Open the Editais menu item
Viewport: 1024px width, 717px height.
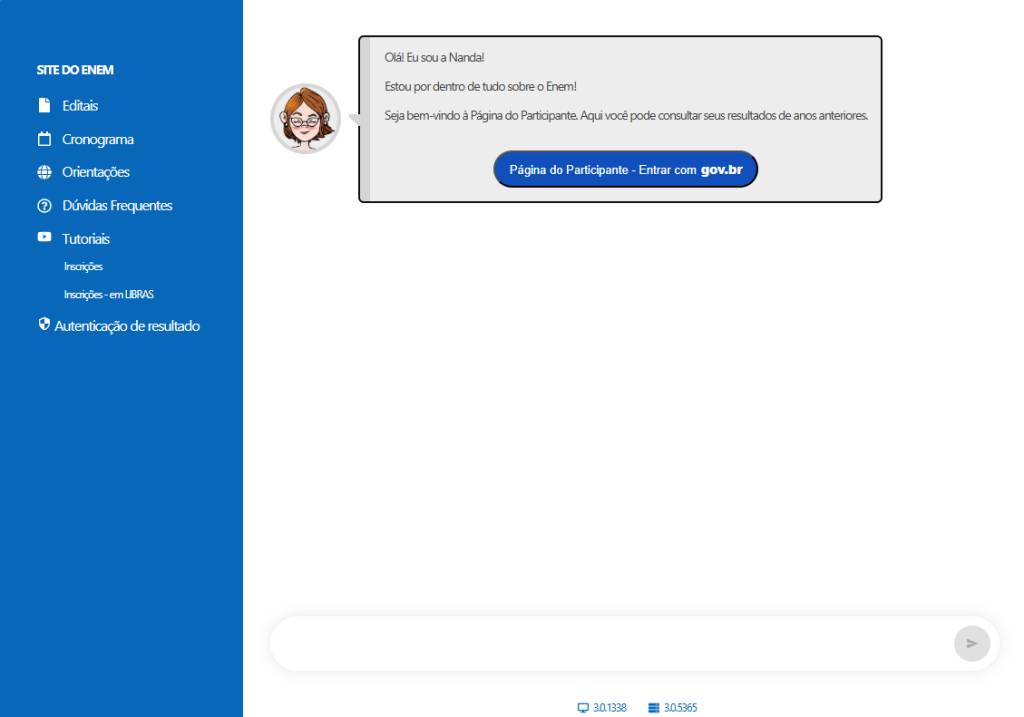click(80, 106)
